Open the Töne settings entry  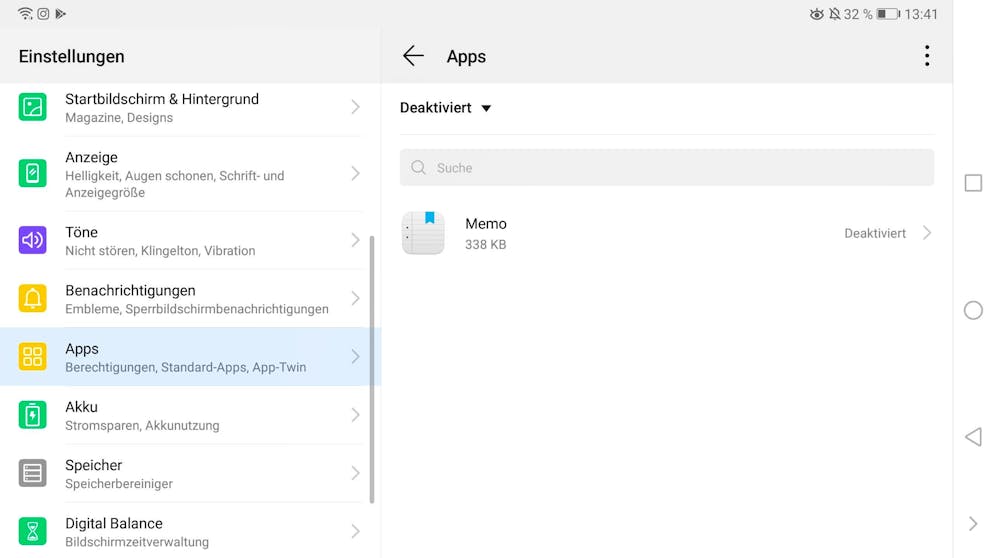point(190,240)
